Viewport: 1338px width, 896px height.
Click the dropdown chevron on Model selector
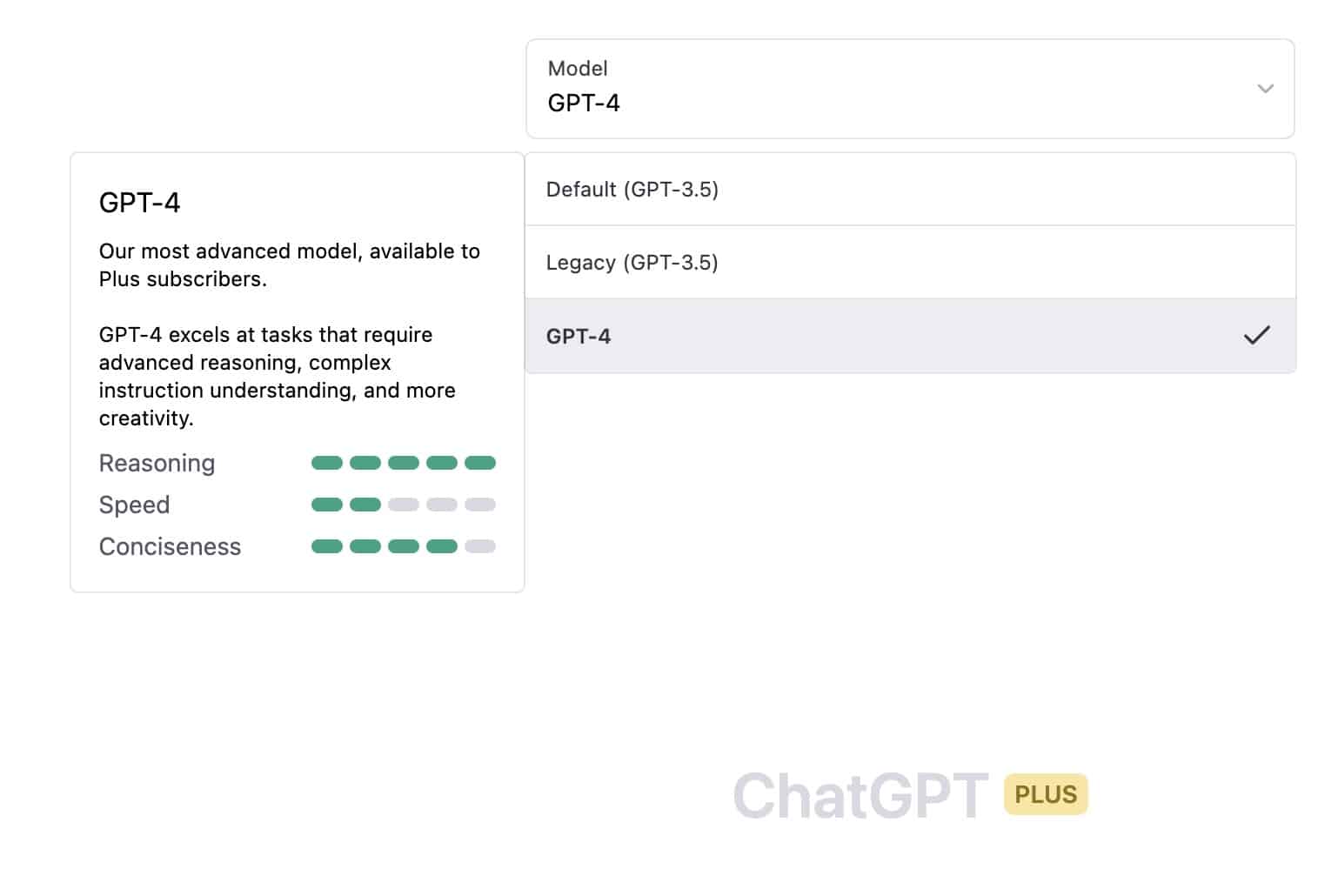[1265, 89]
